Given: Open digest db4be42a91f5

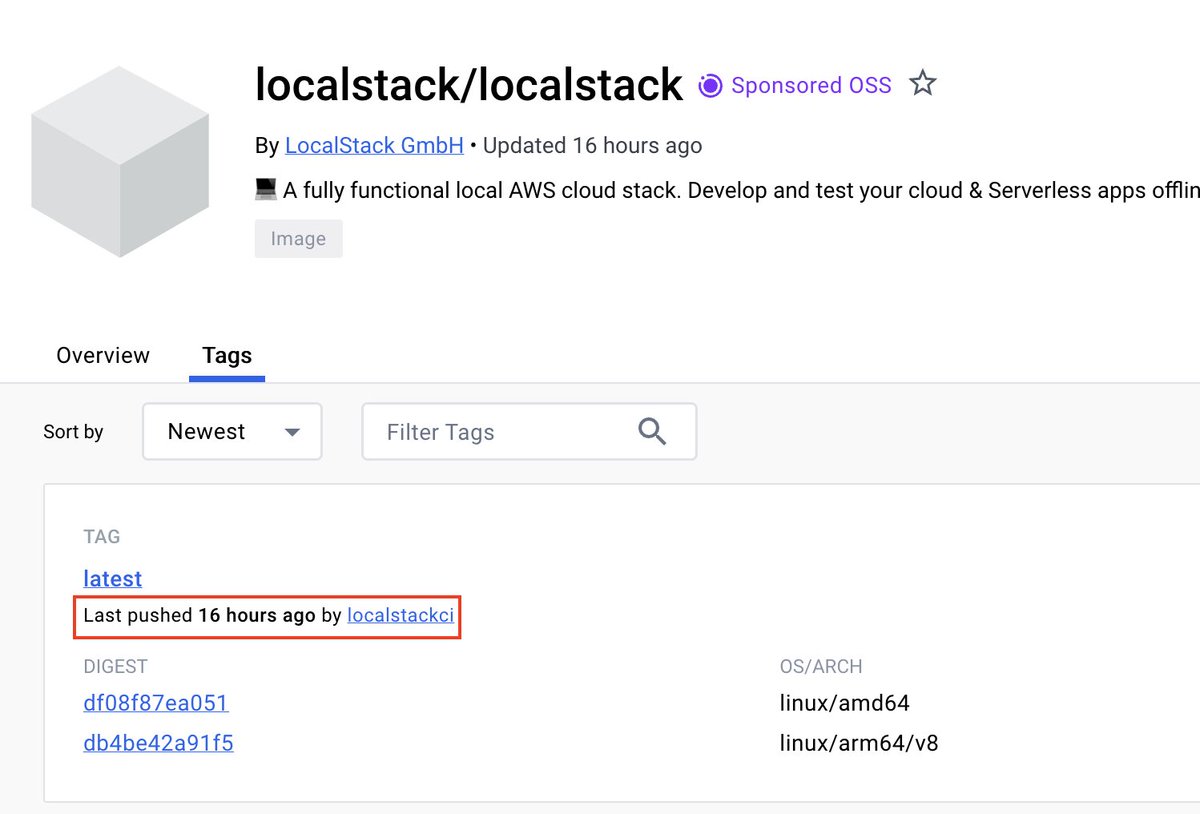Looking at the screenshot, I should point(158,743).
